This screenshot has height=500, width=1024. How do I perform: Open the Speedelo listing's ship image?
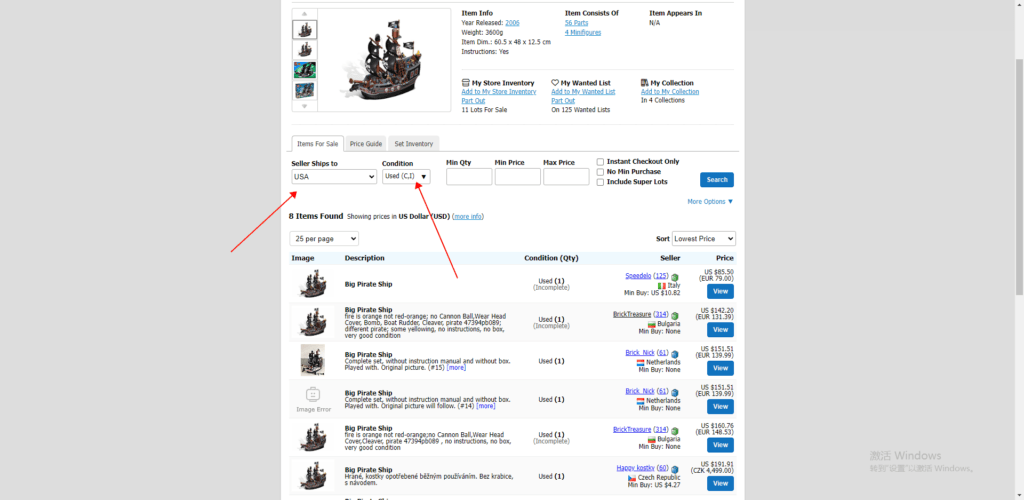coord(313,285)
